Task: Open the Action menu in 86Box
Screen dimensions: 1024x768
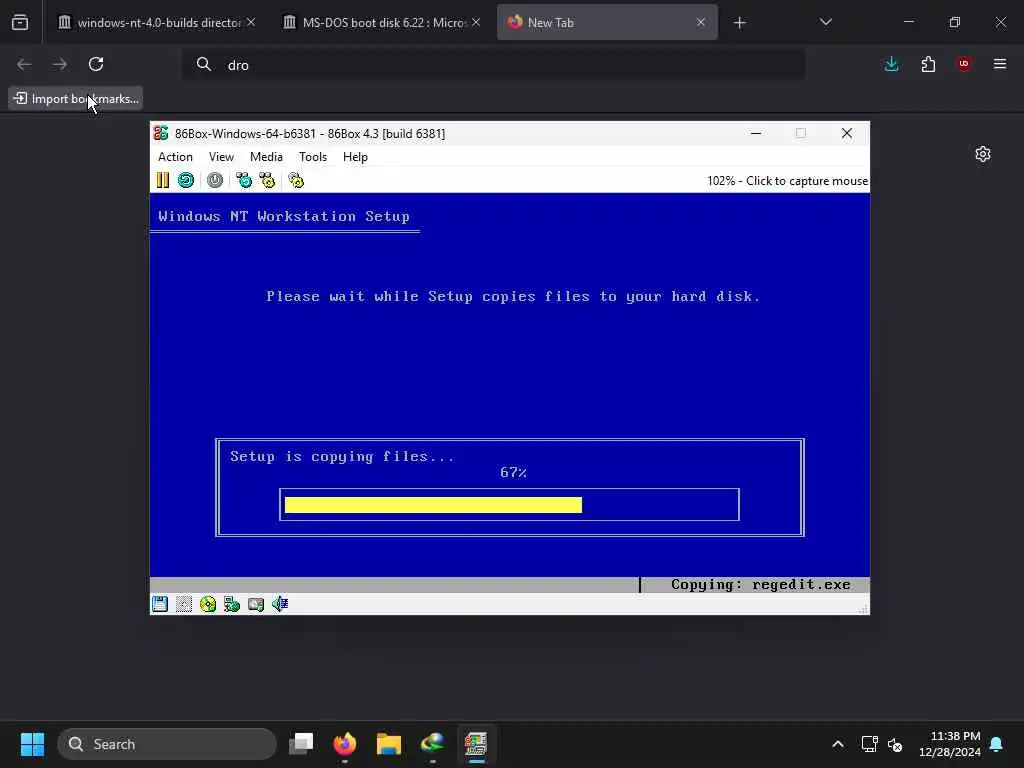Action: (175, 157)
